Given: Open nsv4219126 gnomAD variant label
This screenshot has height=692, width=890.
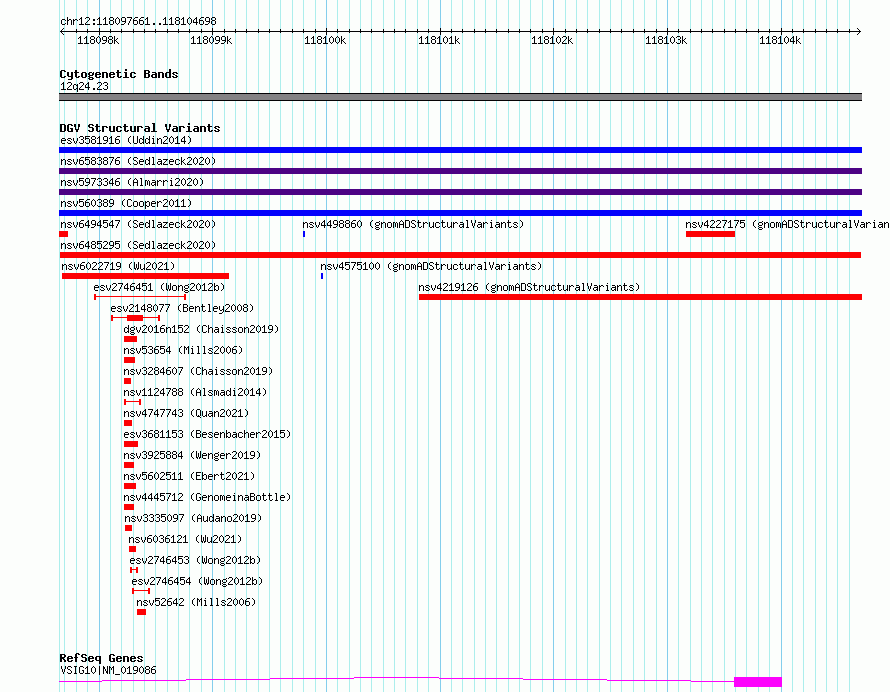Looking at the screenshot, I should (x=529, y=287).
